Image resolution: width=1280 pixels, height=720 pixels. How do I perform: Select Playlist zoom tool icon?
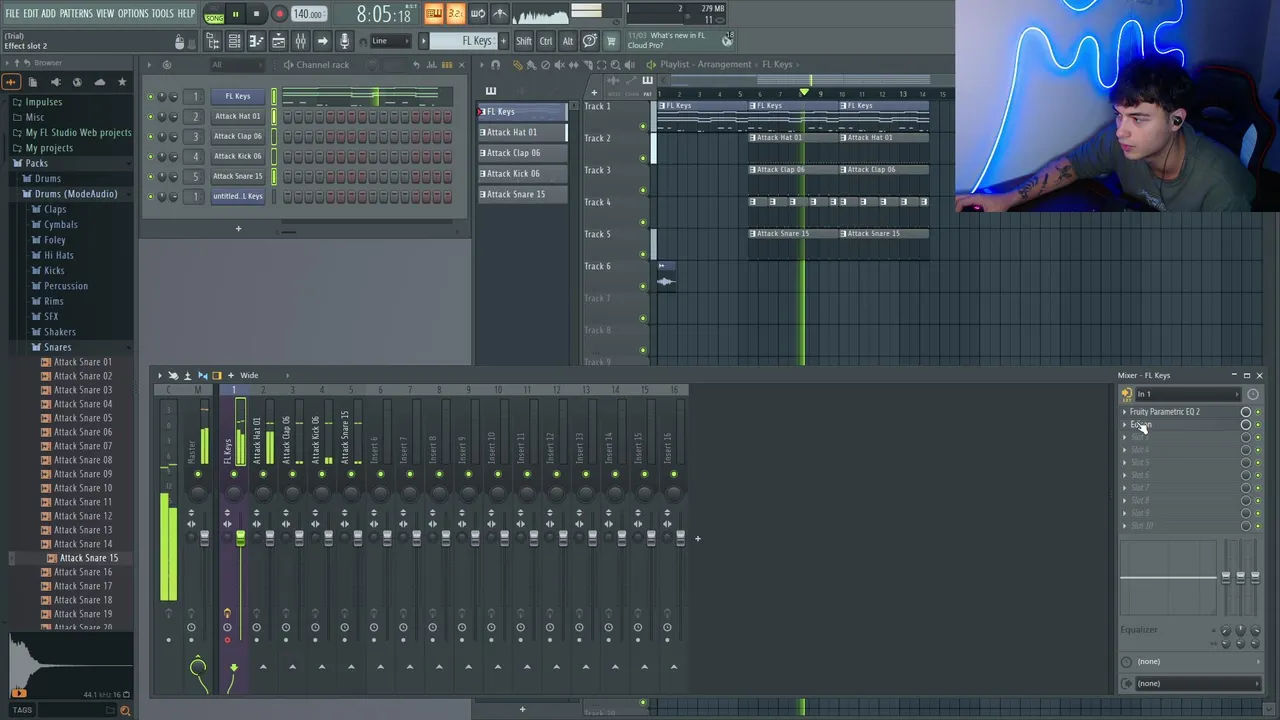[x=615, y=65]
